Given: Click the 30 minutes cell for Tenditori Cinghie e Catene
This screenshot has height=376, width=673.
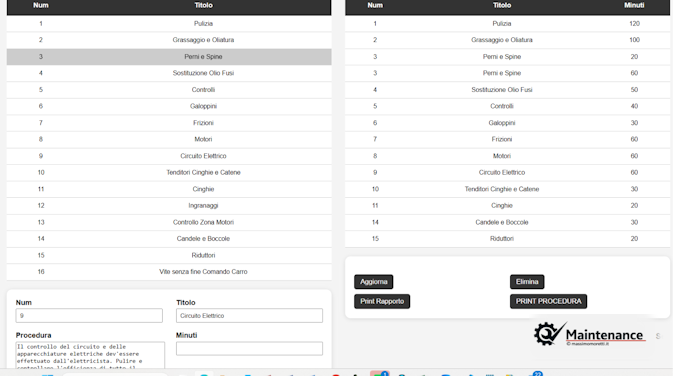Looking at the screenshot, I should point(634,189).
